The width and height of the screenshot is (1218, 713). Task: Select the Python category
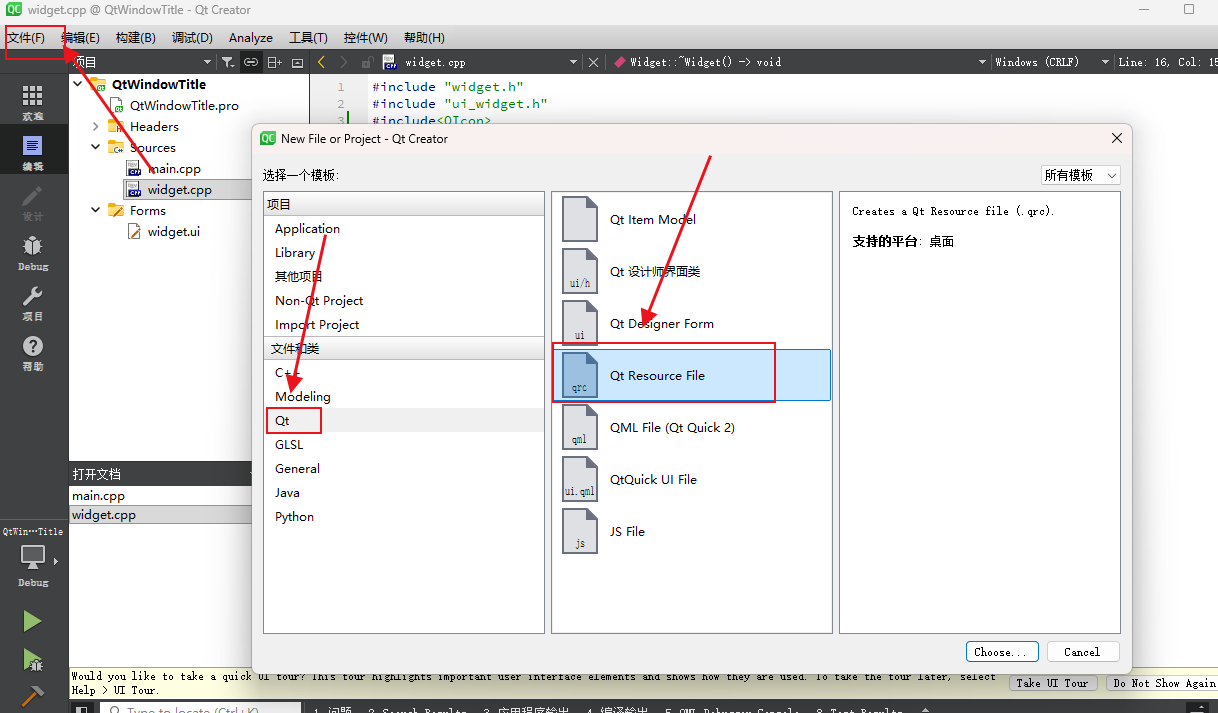(404, 517)
